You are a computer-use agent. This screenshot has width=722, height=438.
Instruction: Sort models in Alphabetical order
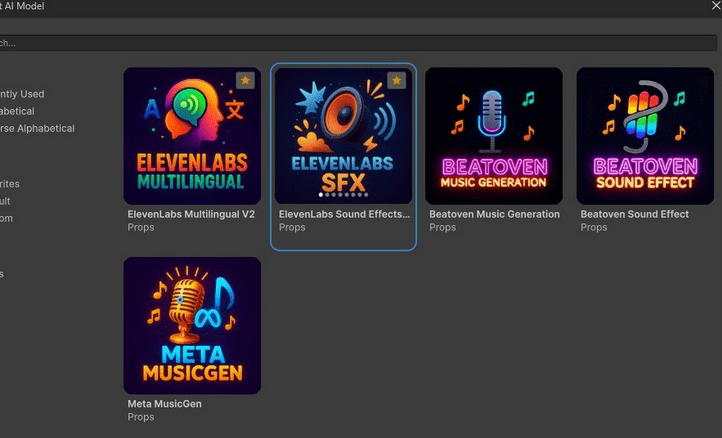tap(17, 111)
